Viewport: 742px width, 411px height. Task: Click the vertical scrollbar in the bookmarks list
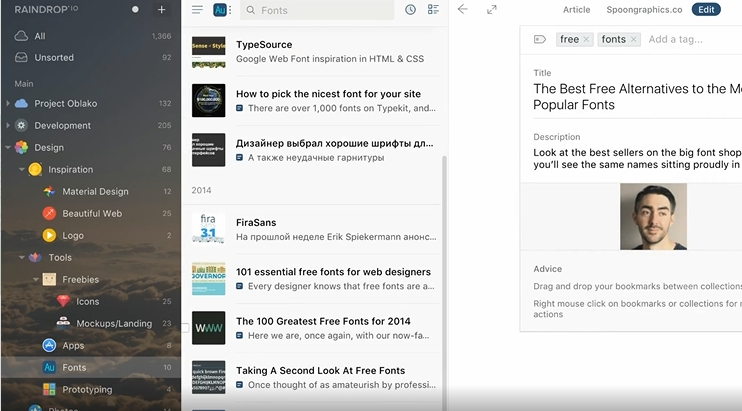pyautogui.click(x=444, y=250)
